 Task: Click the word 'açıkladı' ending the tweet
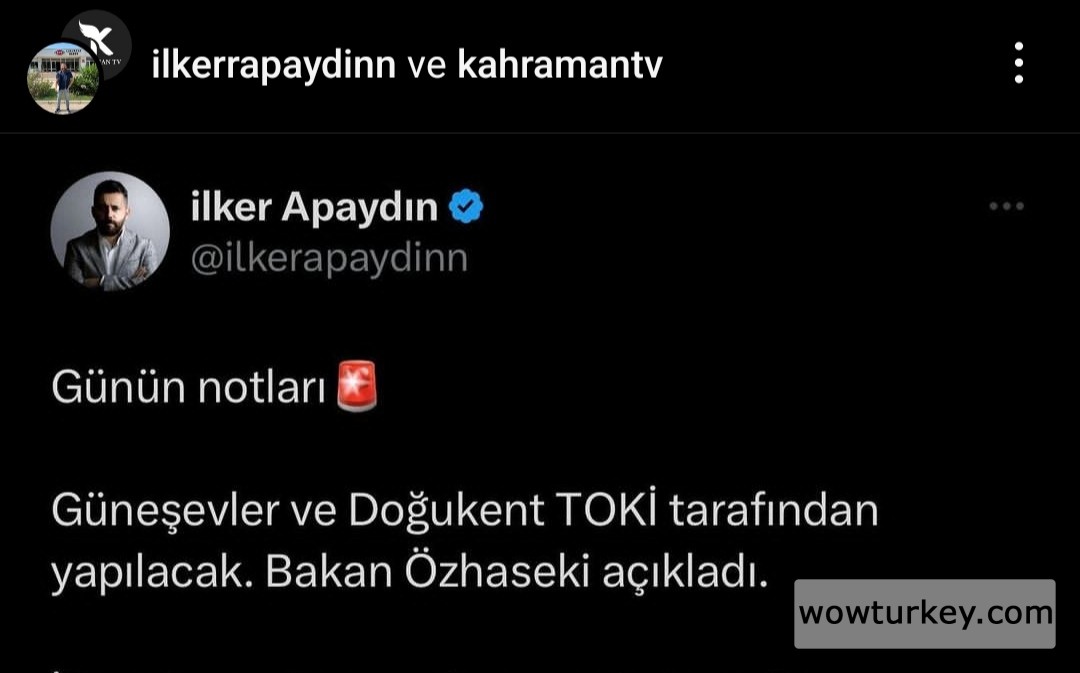[x=685, y=573]
